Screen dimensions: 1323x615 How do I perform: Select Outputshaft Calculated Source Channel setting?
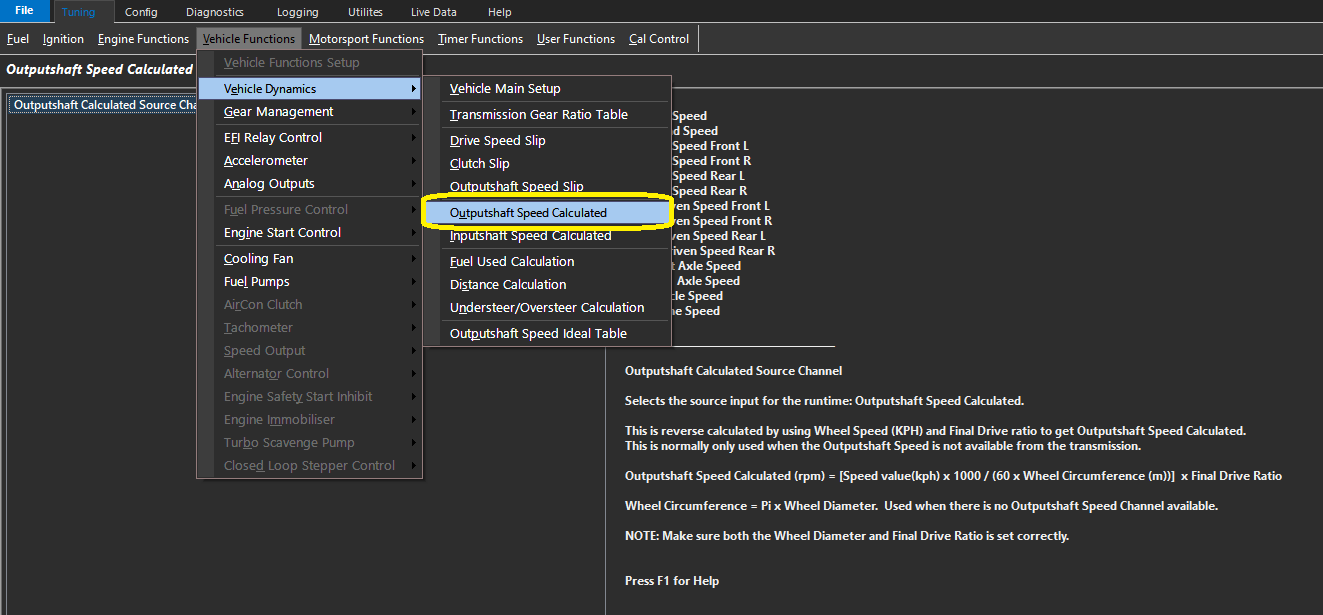tap(103, 105)
